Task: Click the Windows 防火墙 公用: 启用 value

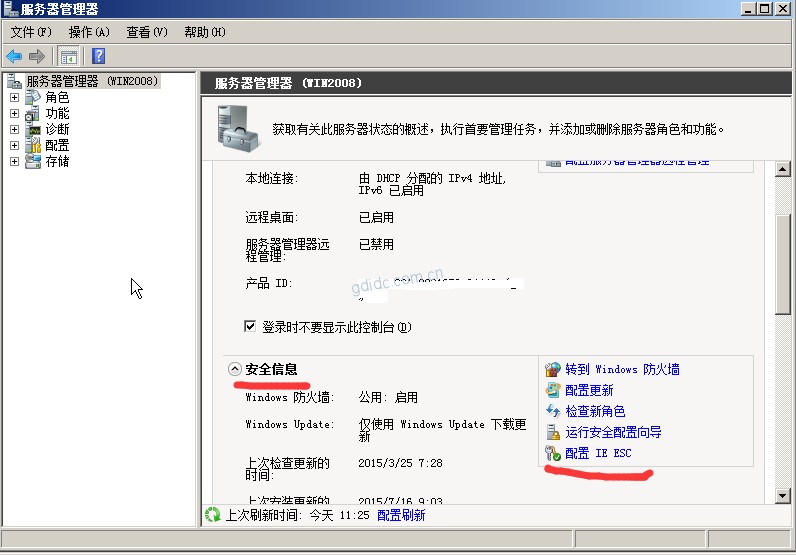Action: click(x=388, y=397)
